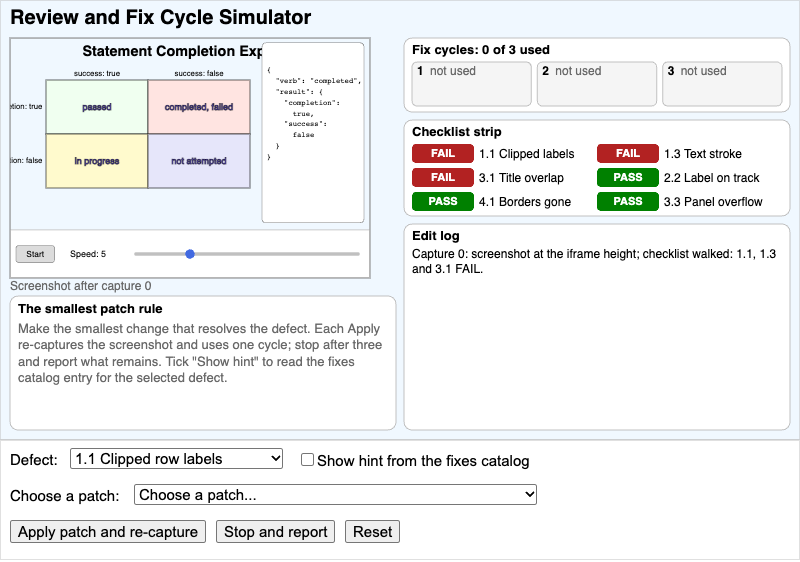Click the 'Capture 0' edit log entry
This screenshot has width=800, height=562.
594,261
